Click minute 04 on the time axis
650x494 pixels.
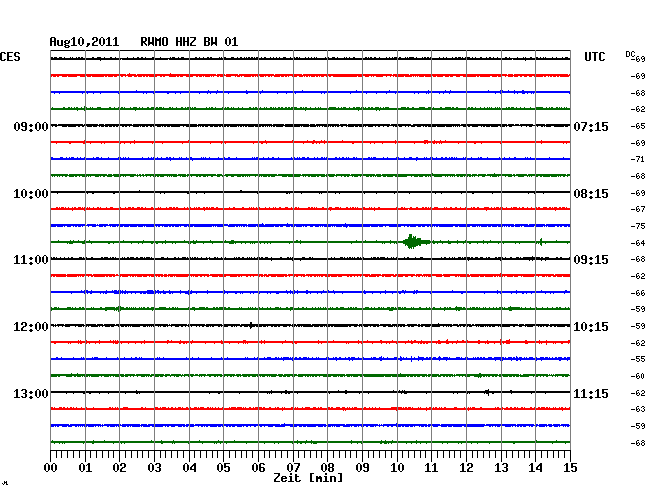[189, 468]
